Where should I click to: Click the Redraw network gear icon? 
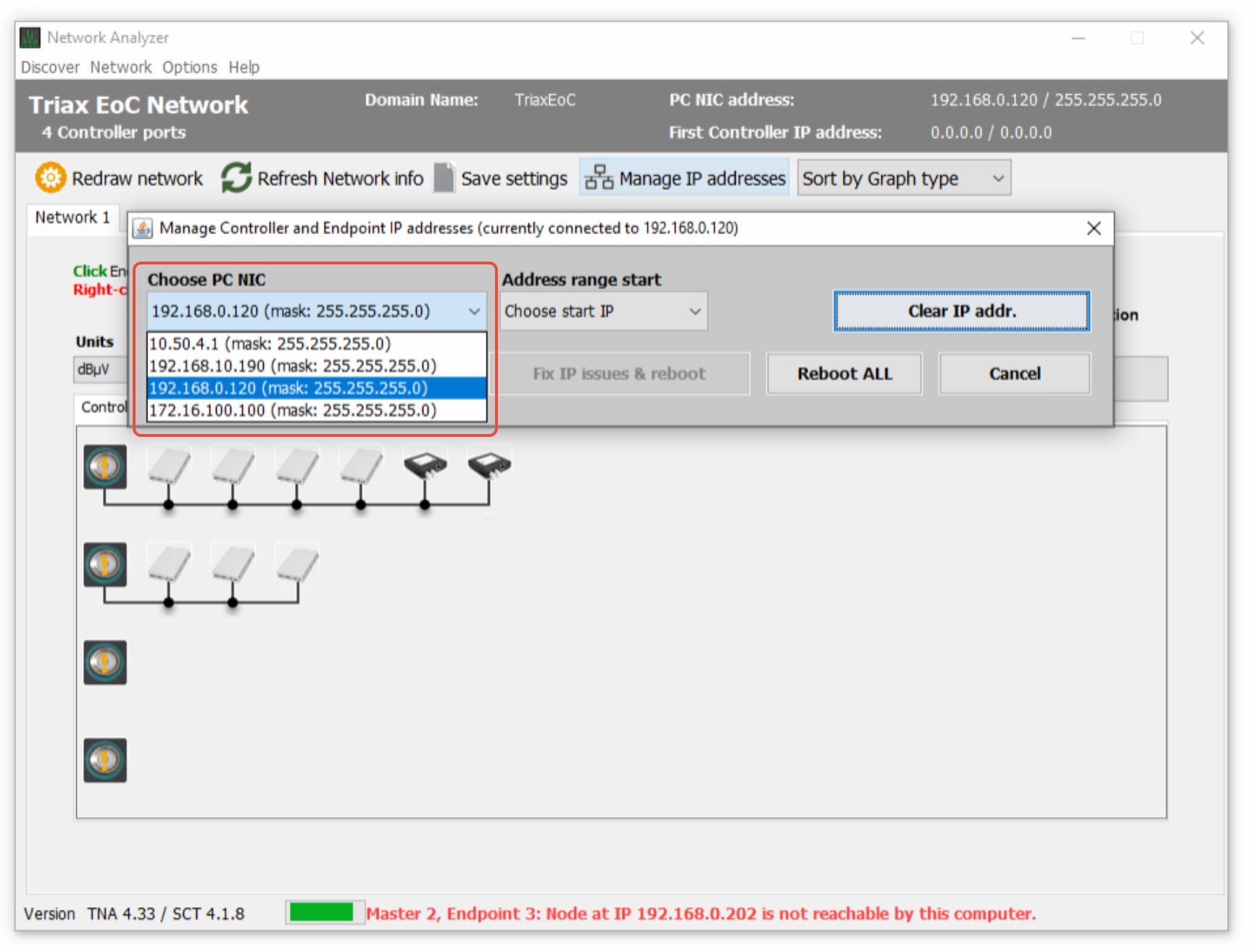(x=51, y=178)
